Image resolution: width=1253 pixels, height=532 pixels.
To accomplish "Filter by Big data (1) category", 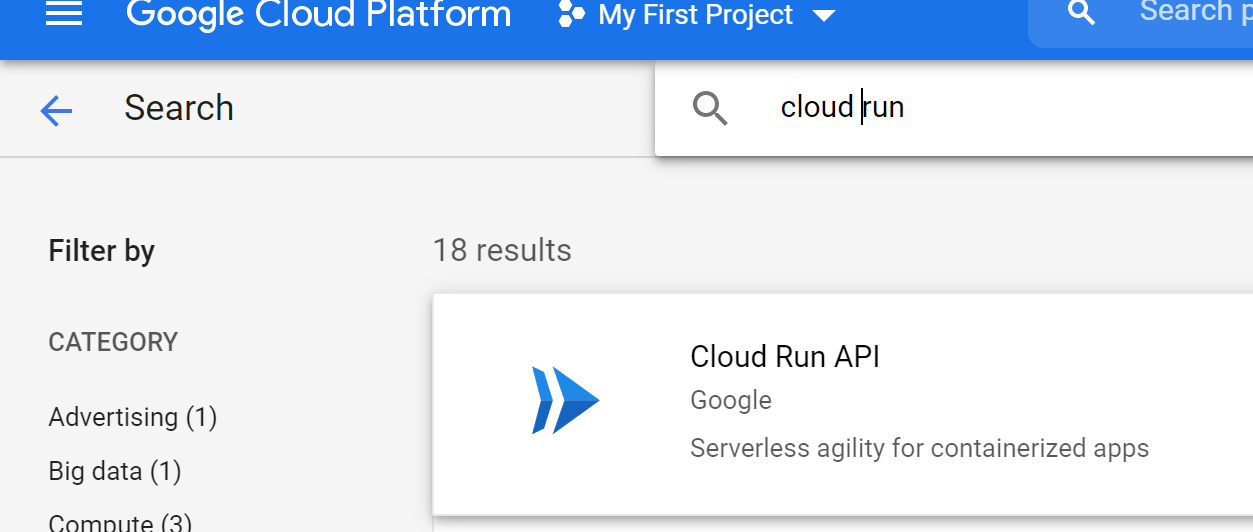I will (x=115, y=471).
